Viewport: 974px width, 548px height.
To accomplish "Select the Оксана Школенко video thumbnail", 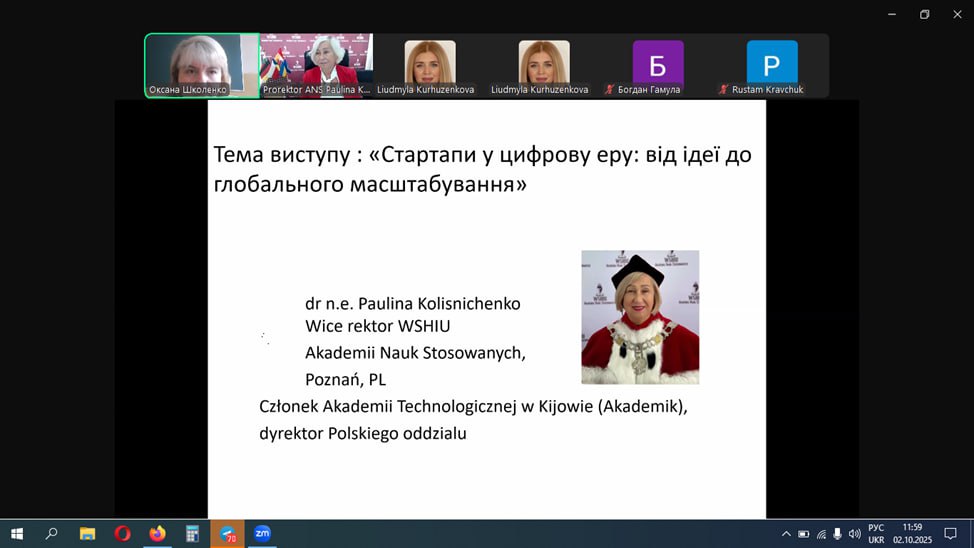I will pos(201,64).
